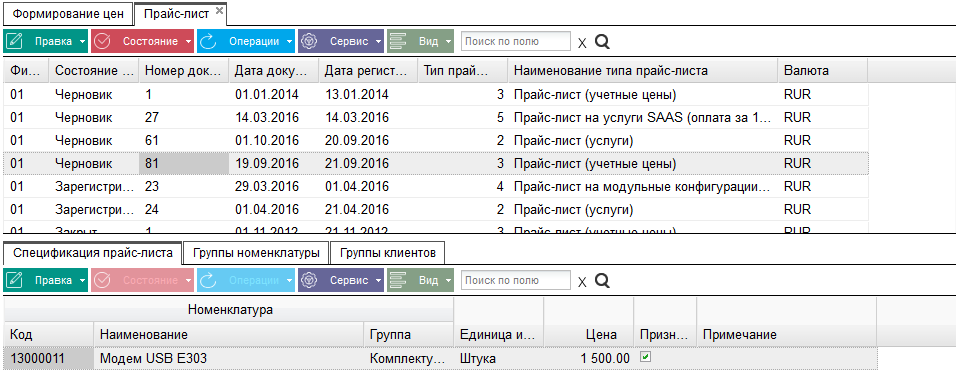The height and width of the screenshot is (381, 956).
Task: Close the Прайс-лист tab
Action: [219, 9]
